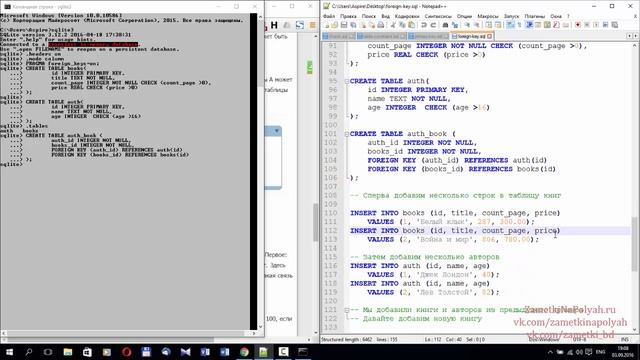The image size is (640, 360).
Task: Open dropdown arrow in middle window panel
Action: pyautogui.click(x=277, y=131)
